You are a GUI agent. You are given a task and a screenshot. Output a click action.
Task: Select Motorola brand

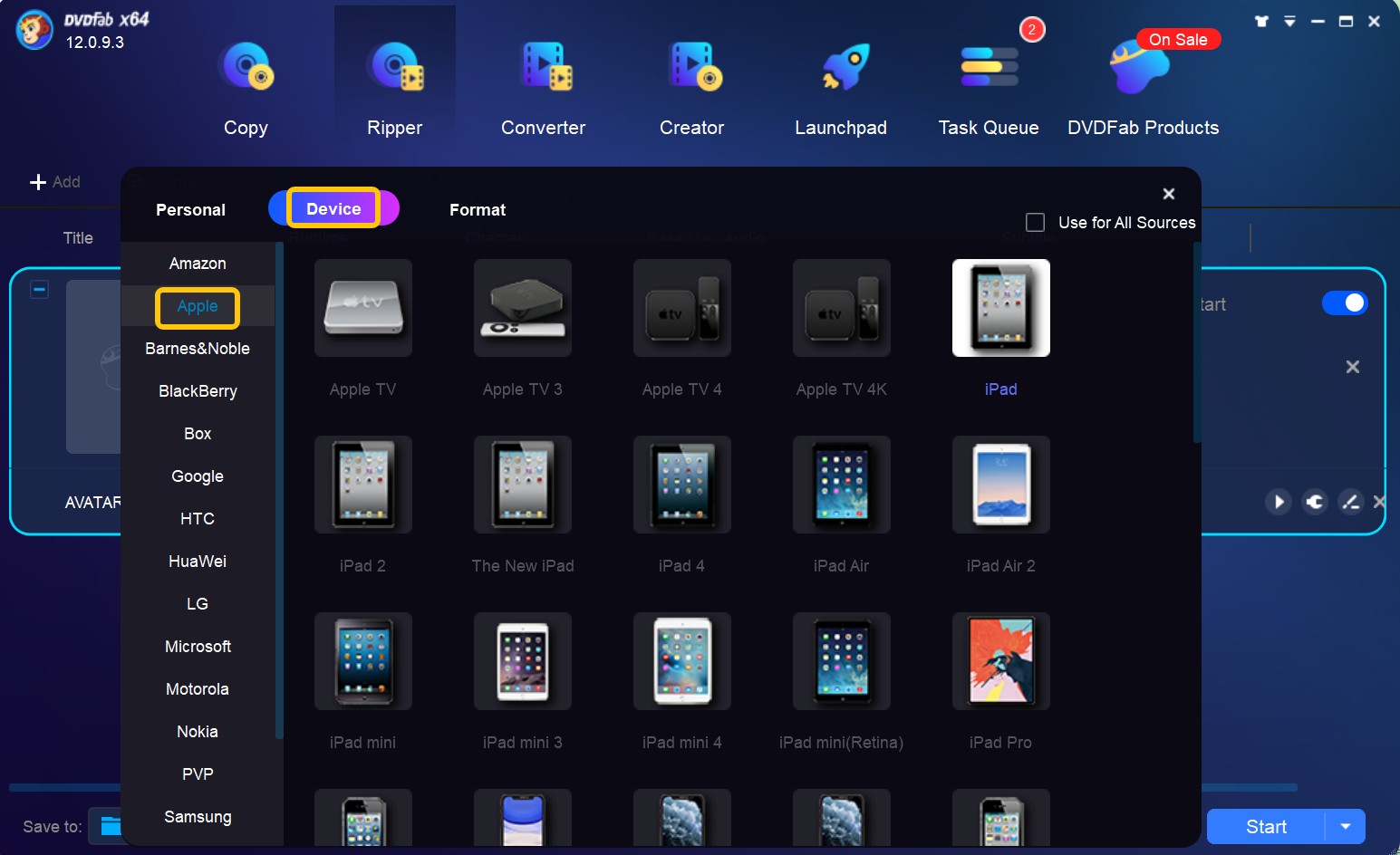(198, 689)
